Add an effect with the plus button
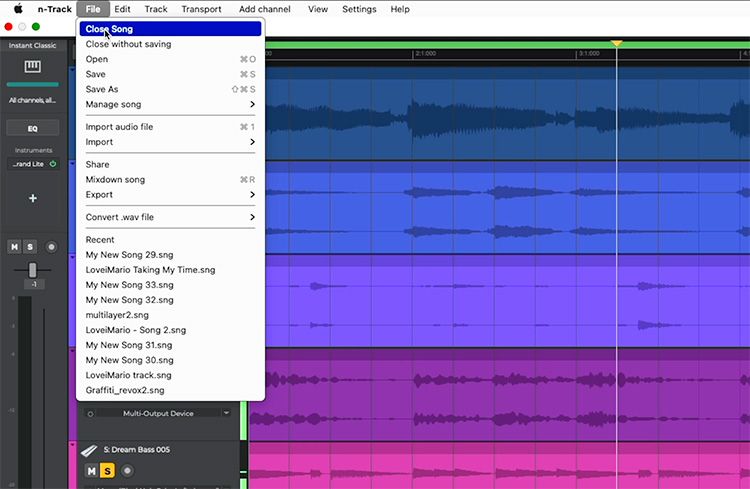 tap(33, 198)
